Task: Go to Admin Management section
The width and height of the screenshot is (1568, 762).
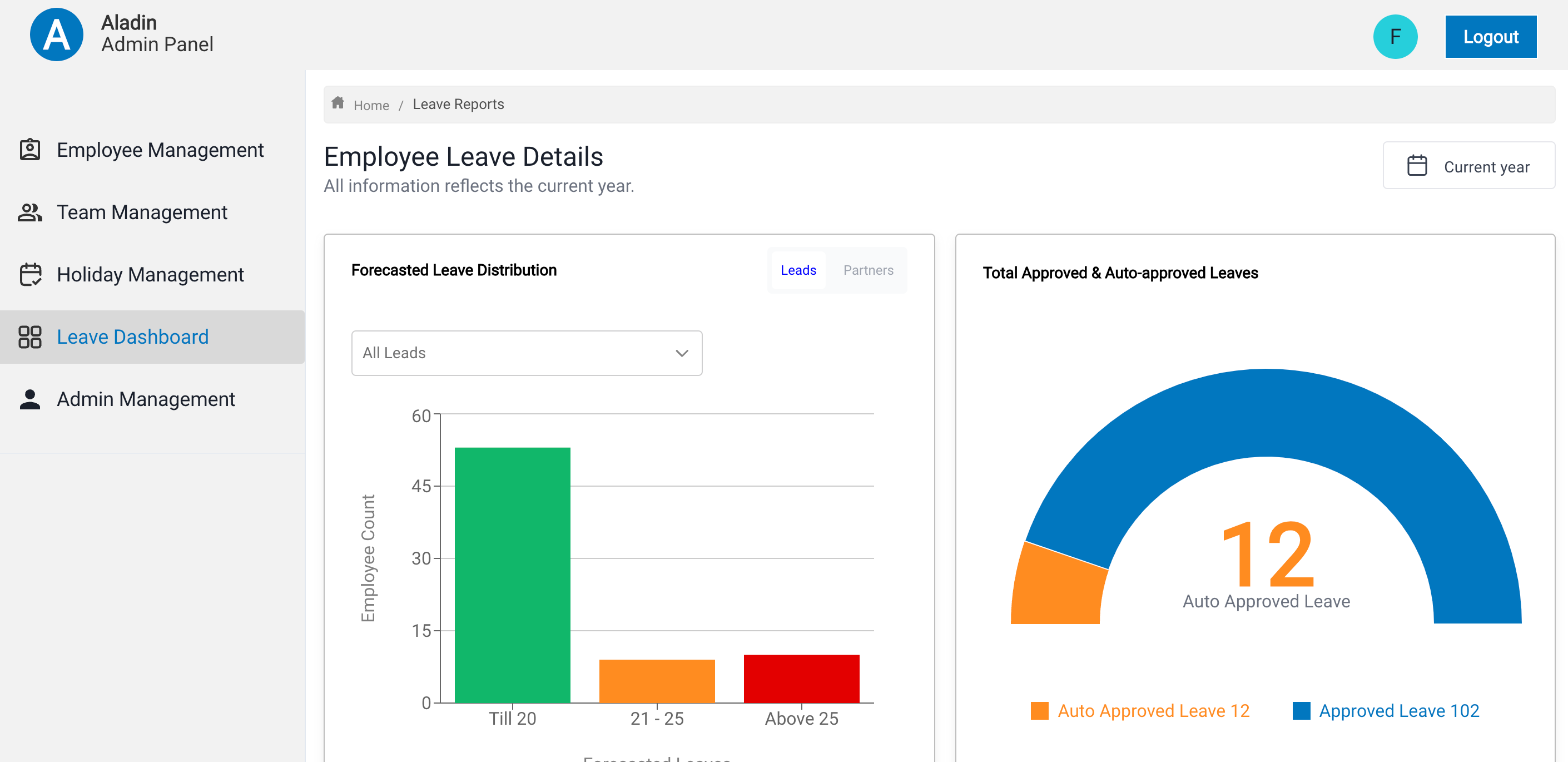Action: point(146,399)
